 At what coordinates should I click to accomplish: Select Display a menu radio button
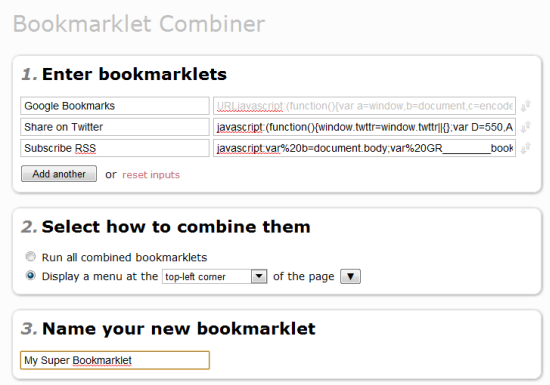(x=31, y=276)
